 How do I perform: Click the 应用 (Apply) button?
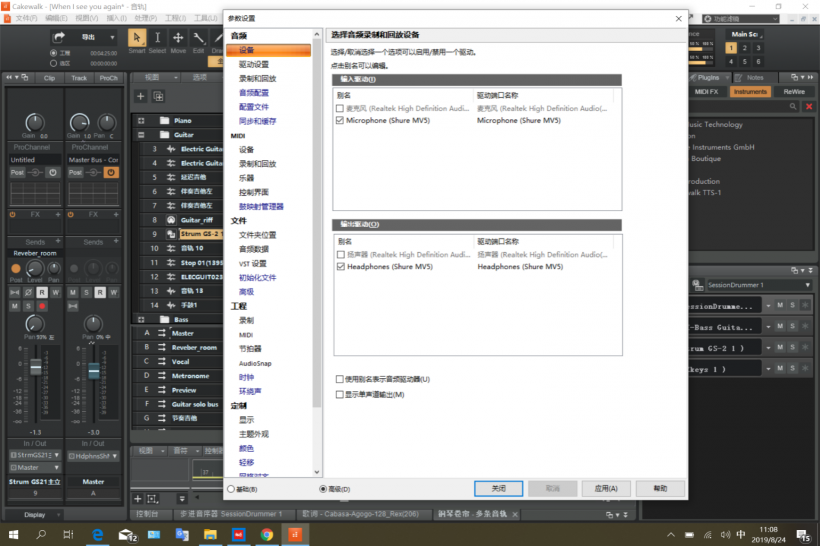606,489
